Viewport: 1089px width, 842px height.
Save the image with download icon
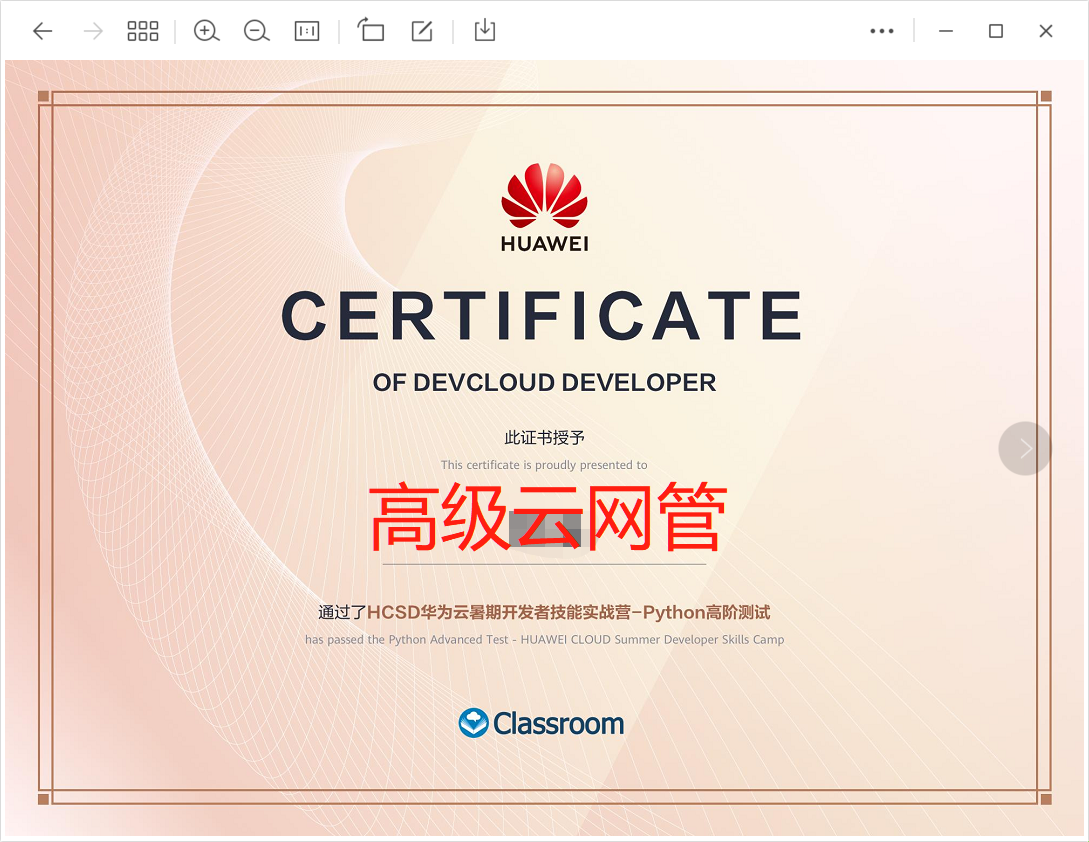(x=485, y=31)
